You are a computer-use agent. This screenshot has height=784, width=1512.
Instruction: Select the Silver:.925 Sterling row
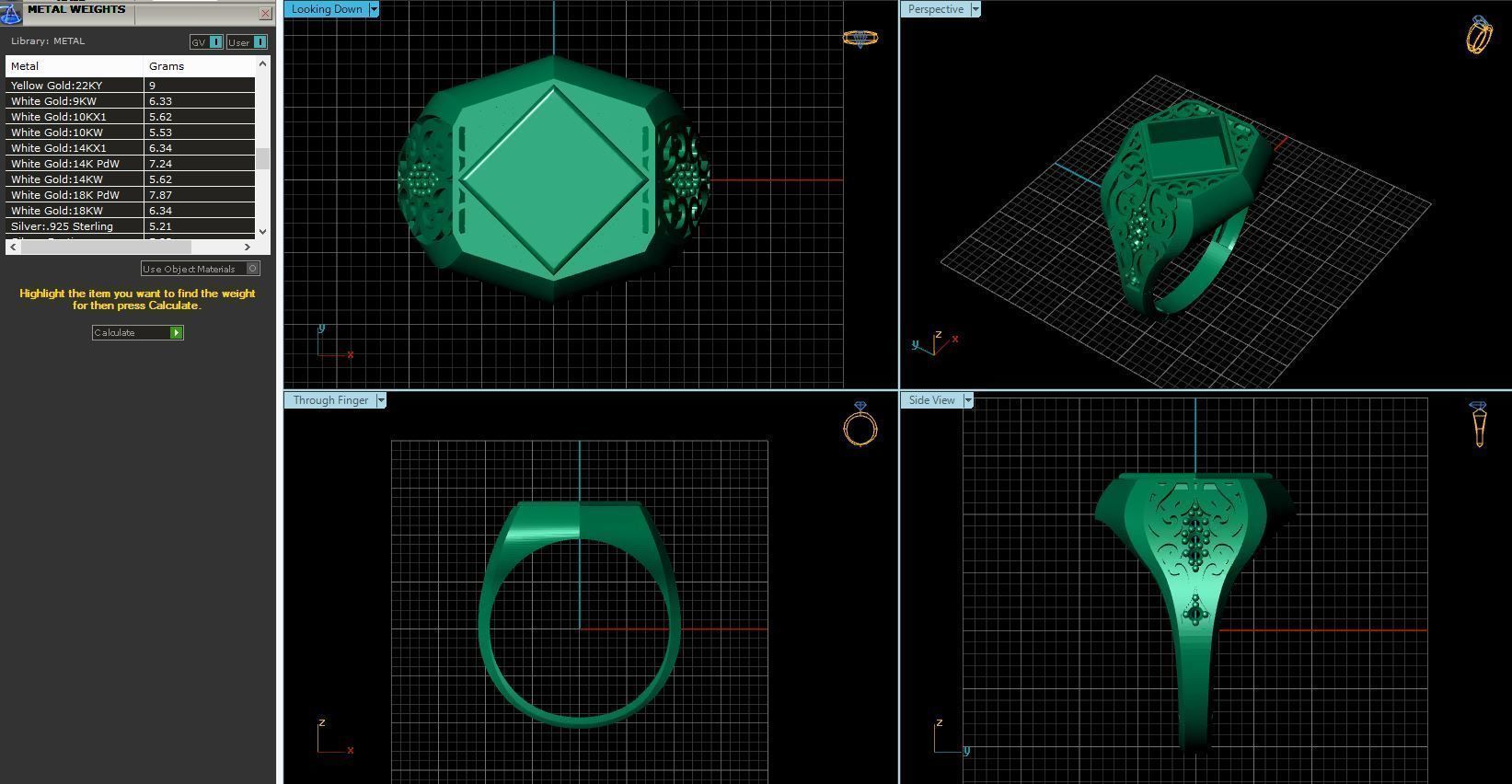point(130,225)
